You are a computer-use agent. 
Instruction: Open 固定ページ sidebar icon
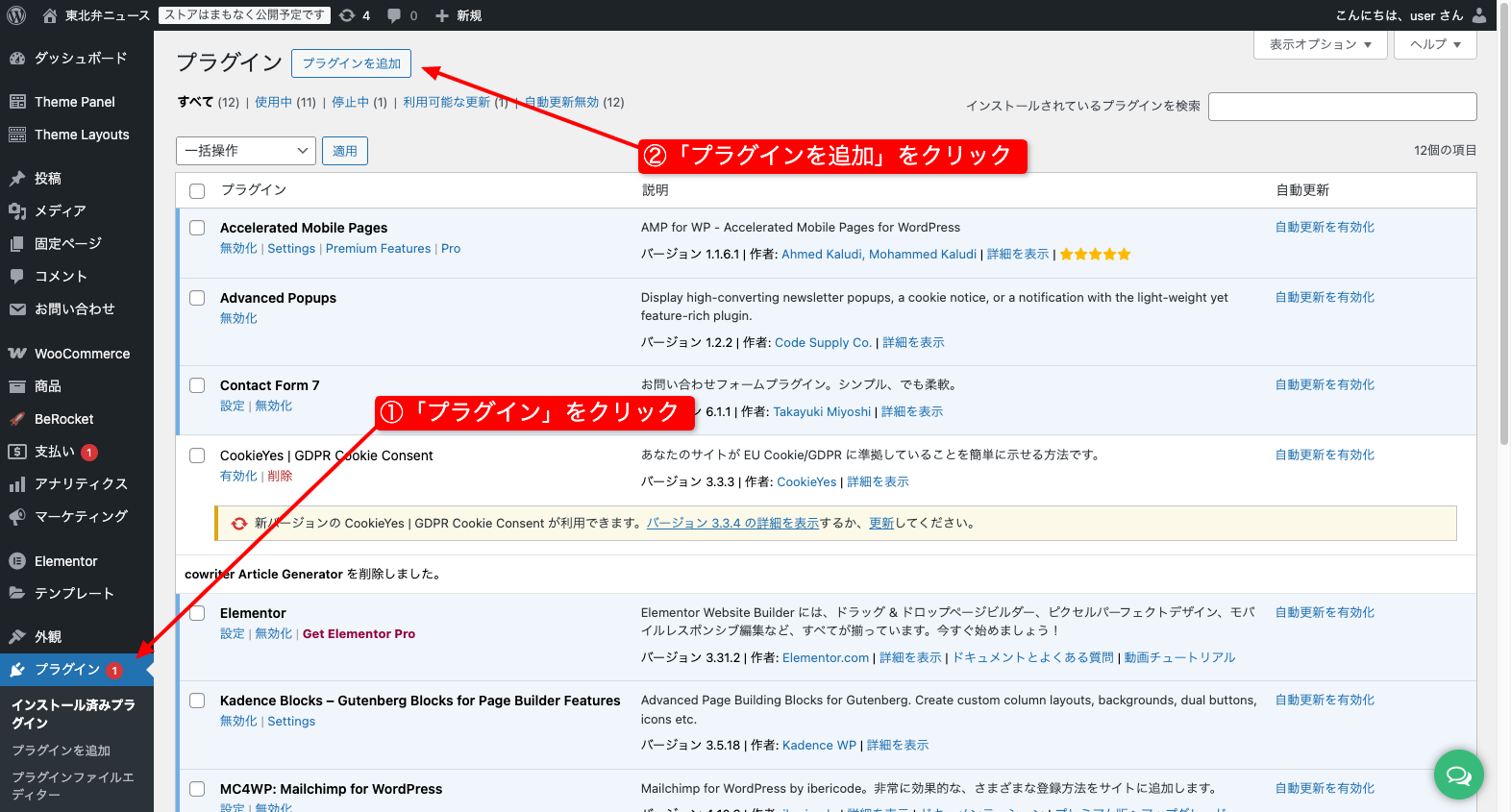[x=17, y=243]
